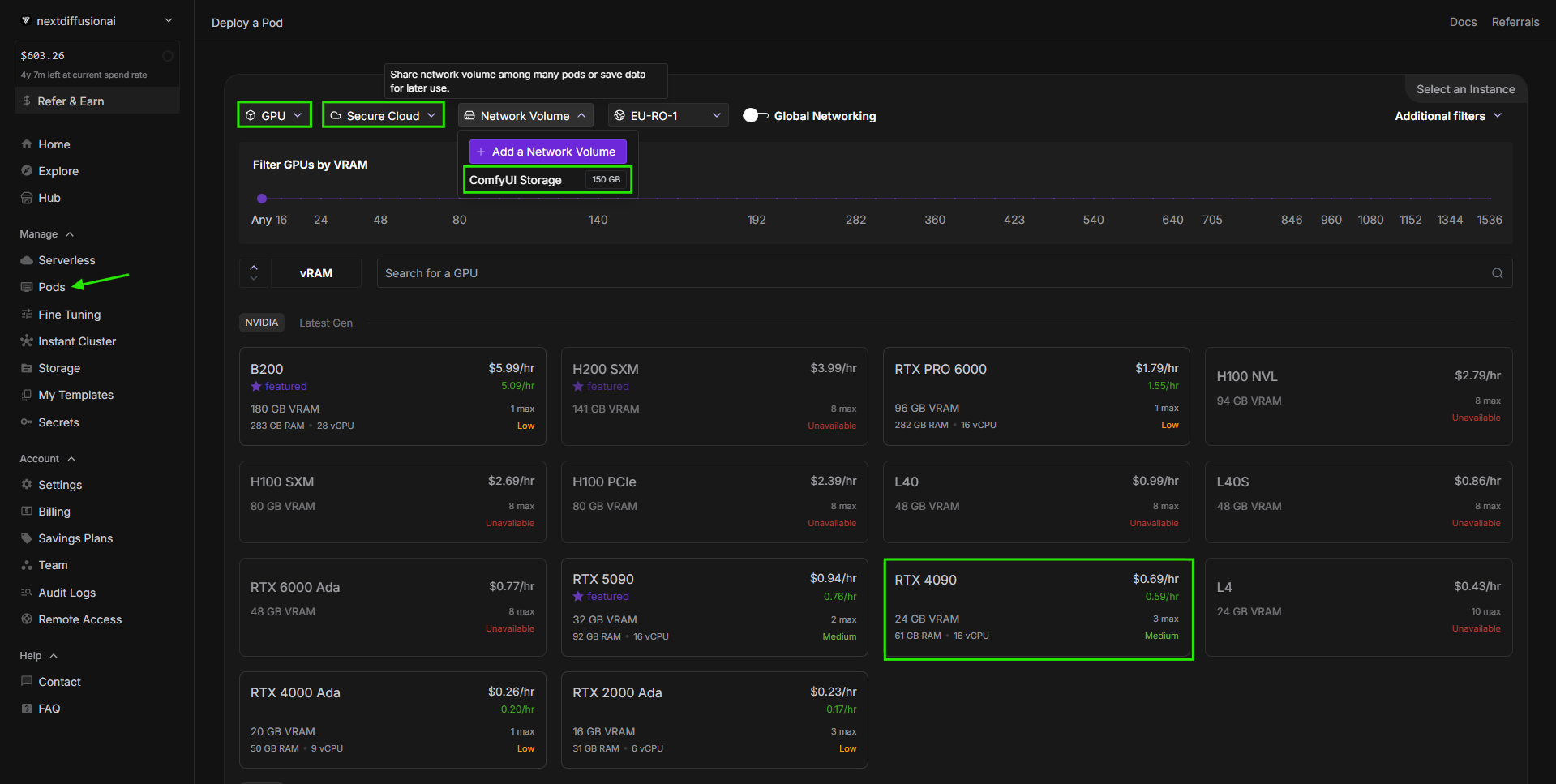Open the EU-RO-1 region dropdown
Screen dimensions: 1556x784
[x=668, y=116]
